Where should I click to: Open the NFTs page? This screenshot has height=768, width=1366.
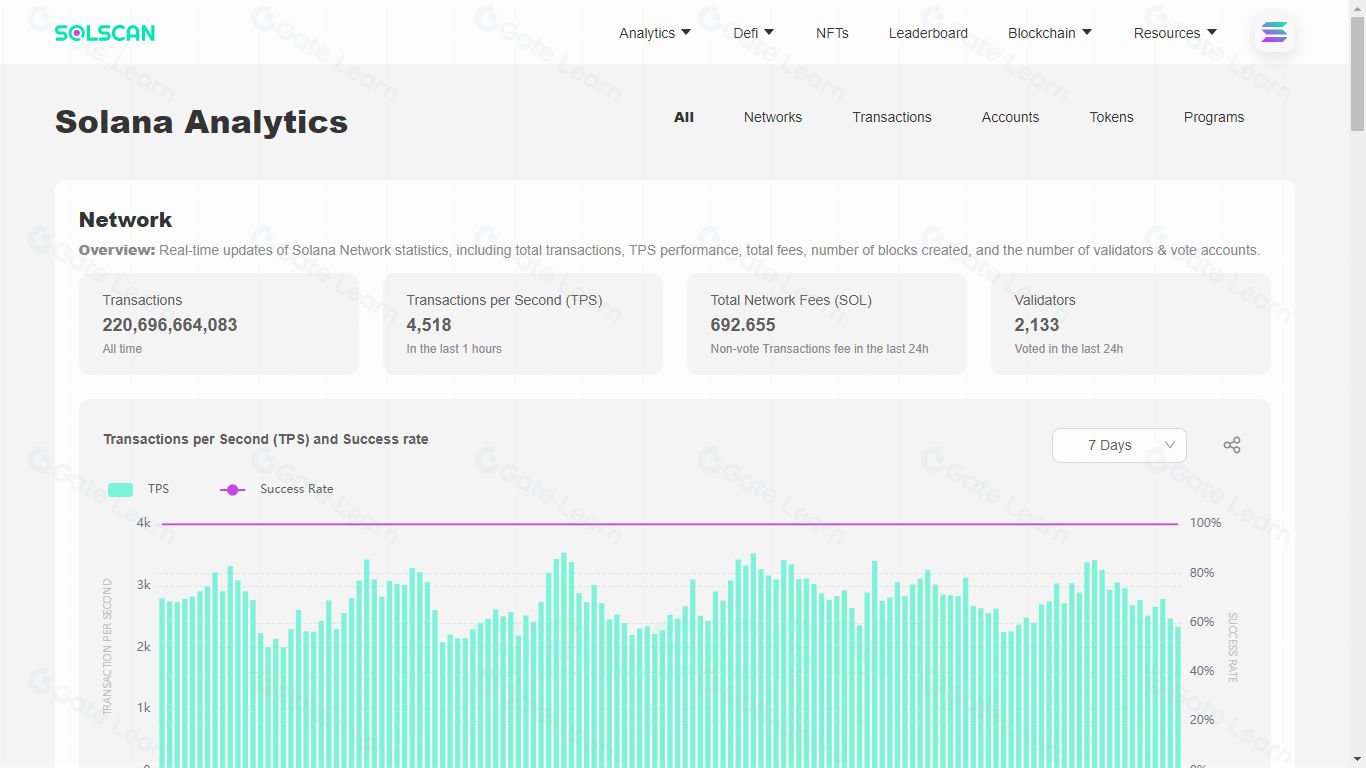tap(832, 33)
